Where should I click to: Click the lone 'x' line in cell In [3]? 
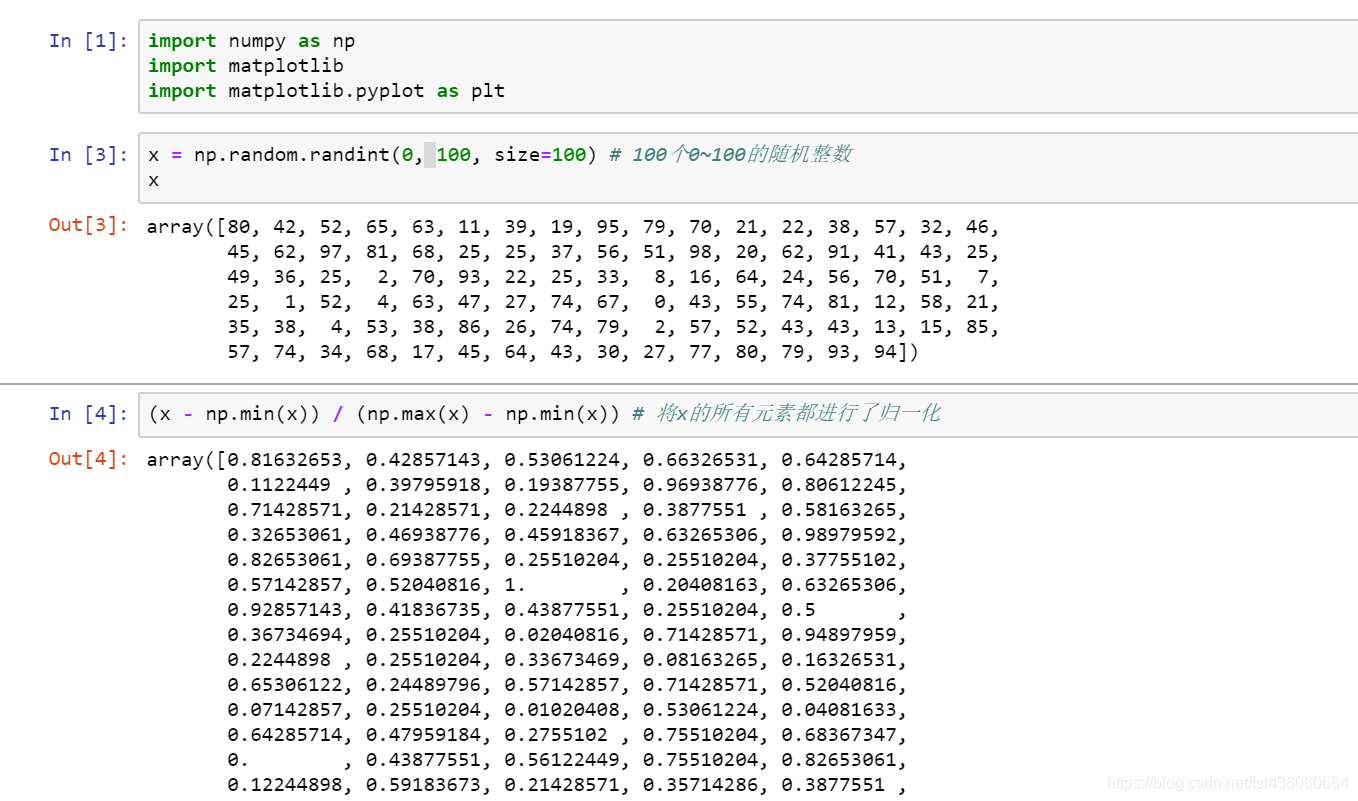153,180
